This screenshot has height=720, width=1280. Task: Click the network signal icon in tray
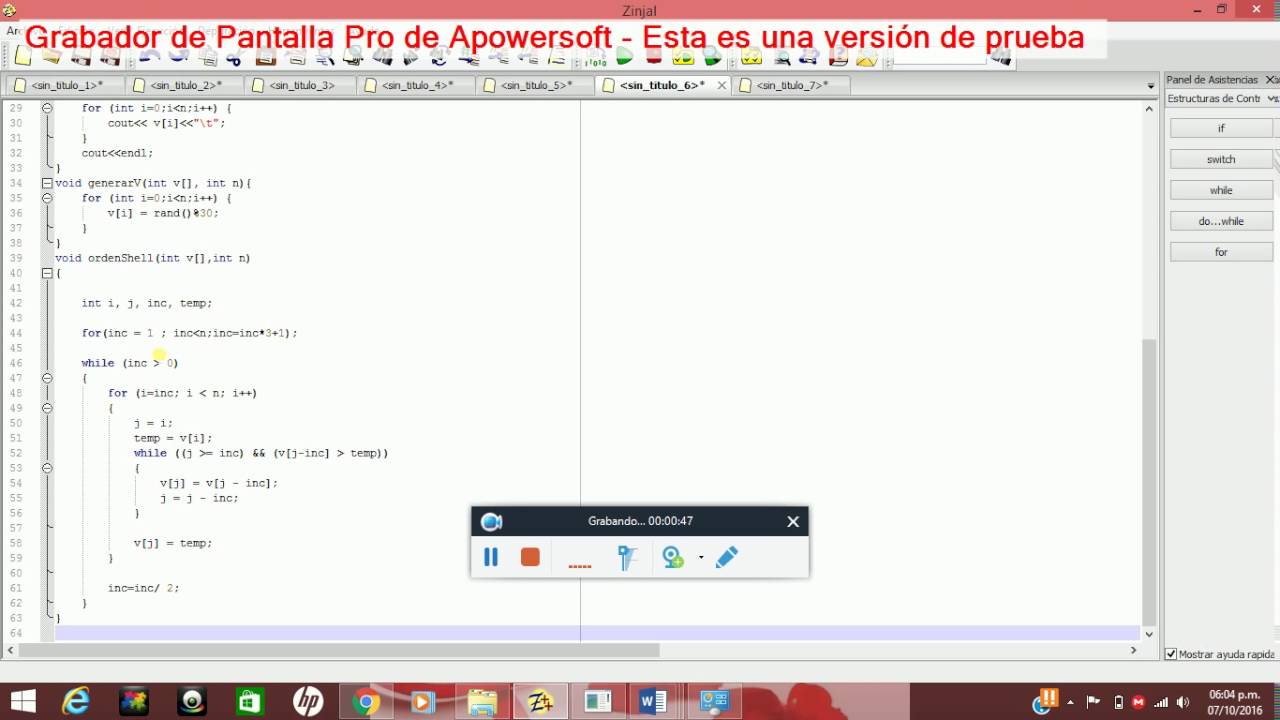[1160, 702]
